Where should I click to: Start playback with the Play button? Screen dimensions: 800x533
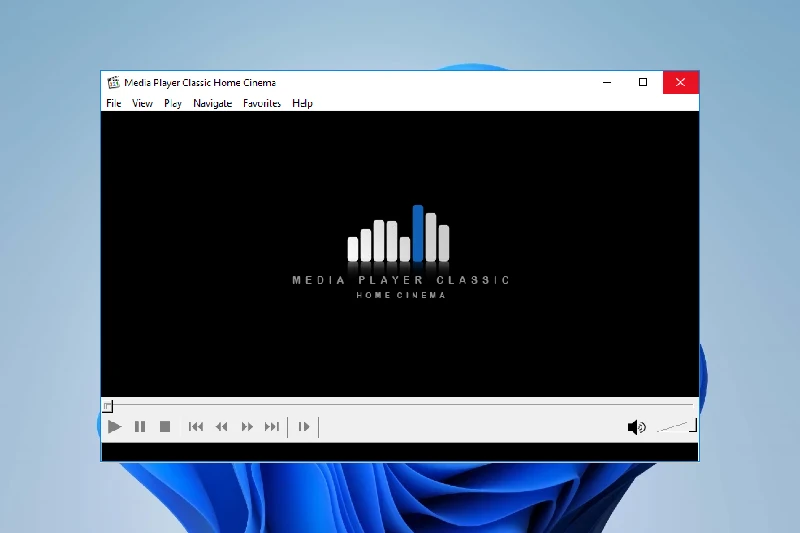click(x=114, y=427)
